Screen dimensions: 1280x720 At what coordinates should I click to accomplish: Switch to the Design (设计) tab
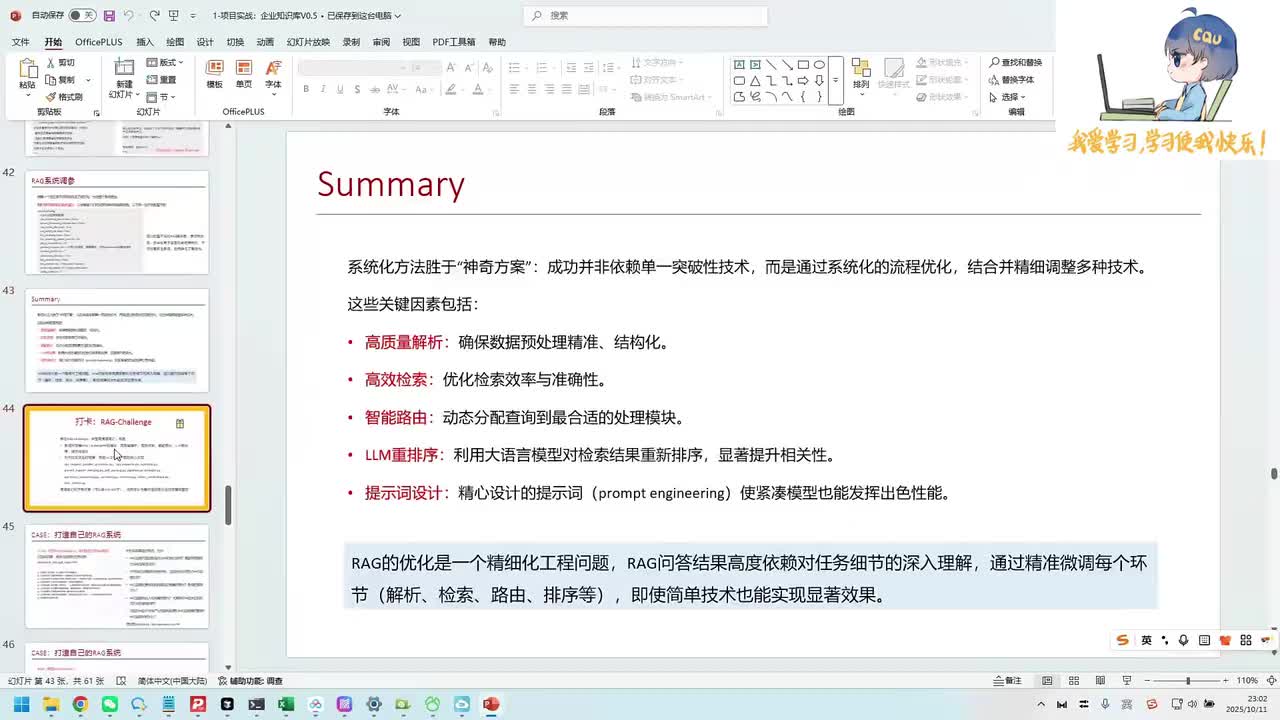pos(205,42)
